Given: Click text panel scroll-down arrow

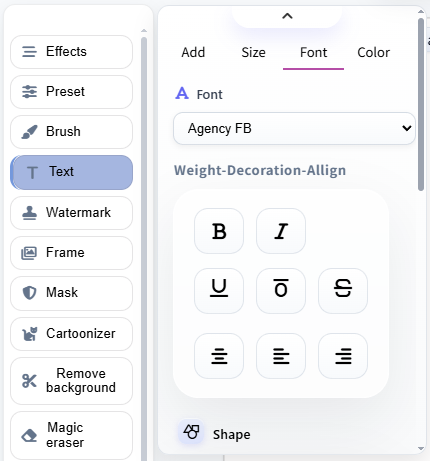Looking at the screenshot, I should [421, 449].
